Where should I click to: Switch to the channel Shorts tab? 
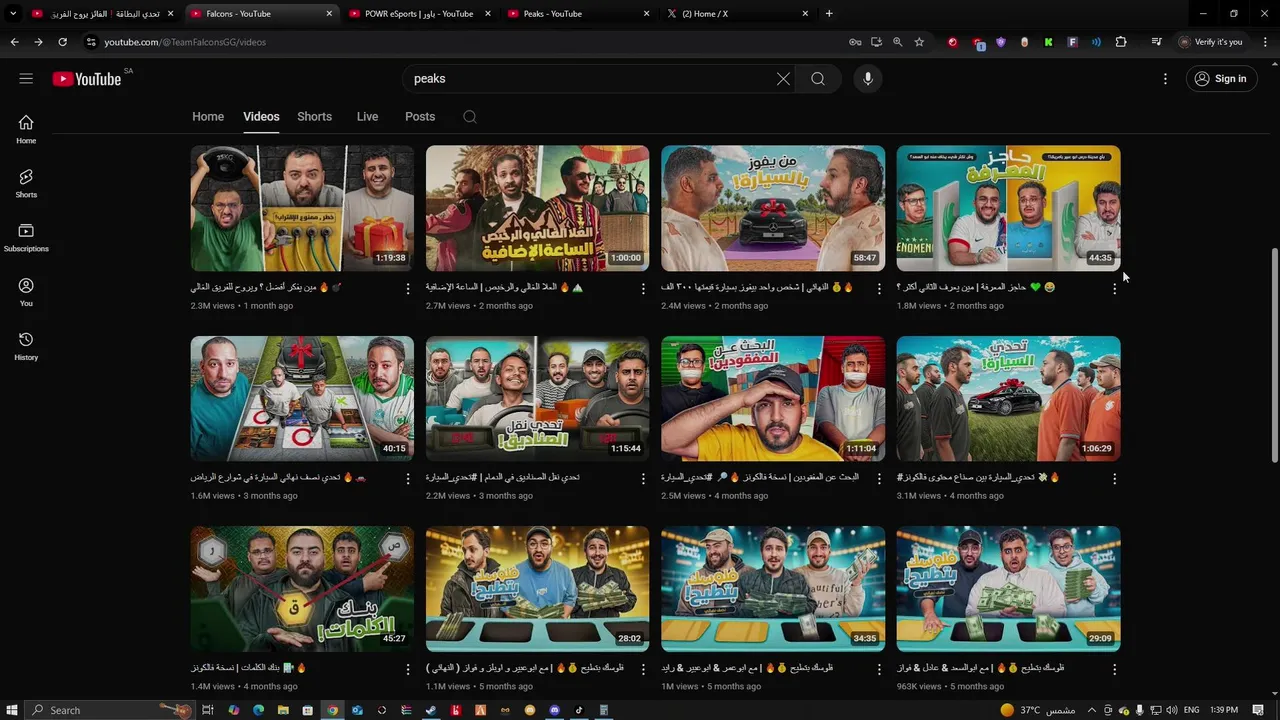tap(314, 117)
